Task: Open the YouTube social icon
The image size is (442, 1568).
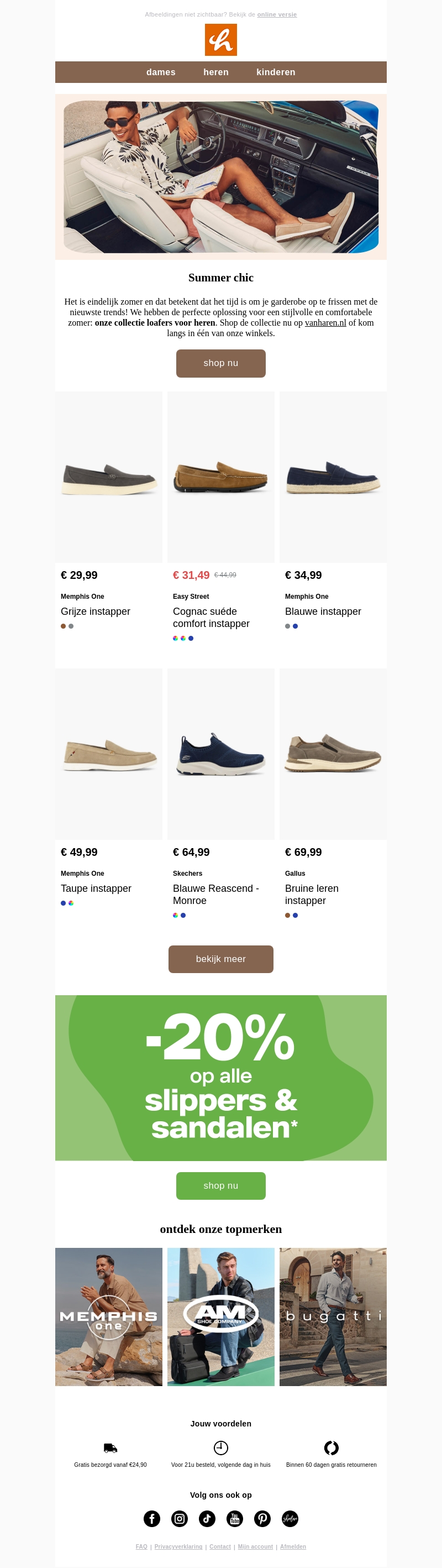Action: [235, 1518]
